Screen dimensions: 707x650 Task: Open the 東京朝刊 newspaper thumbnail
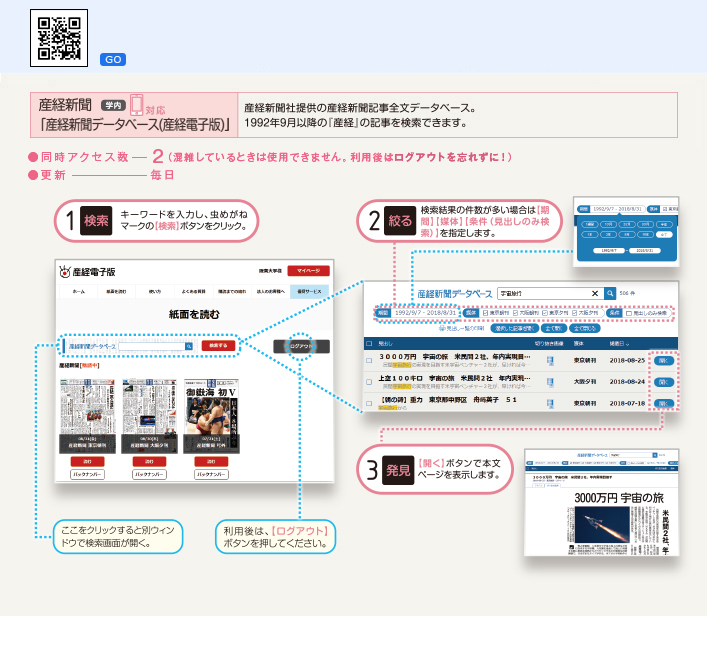[x=87, y=416]
